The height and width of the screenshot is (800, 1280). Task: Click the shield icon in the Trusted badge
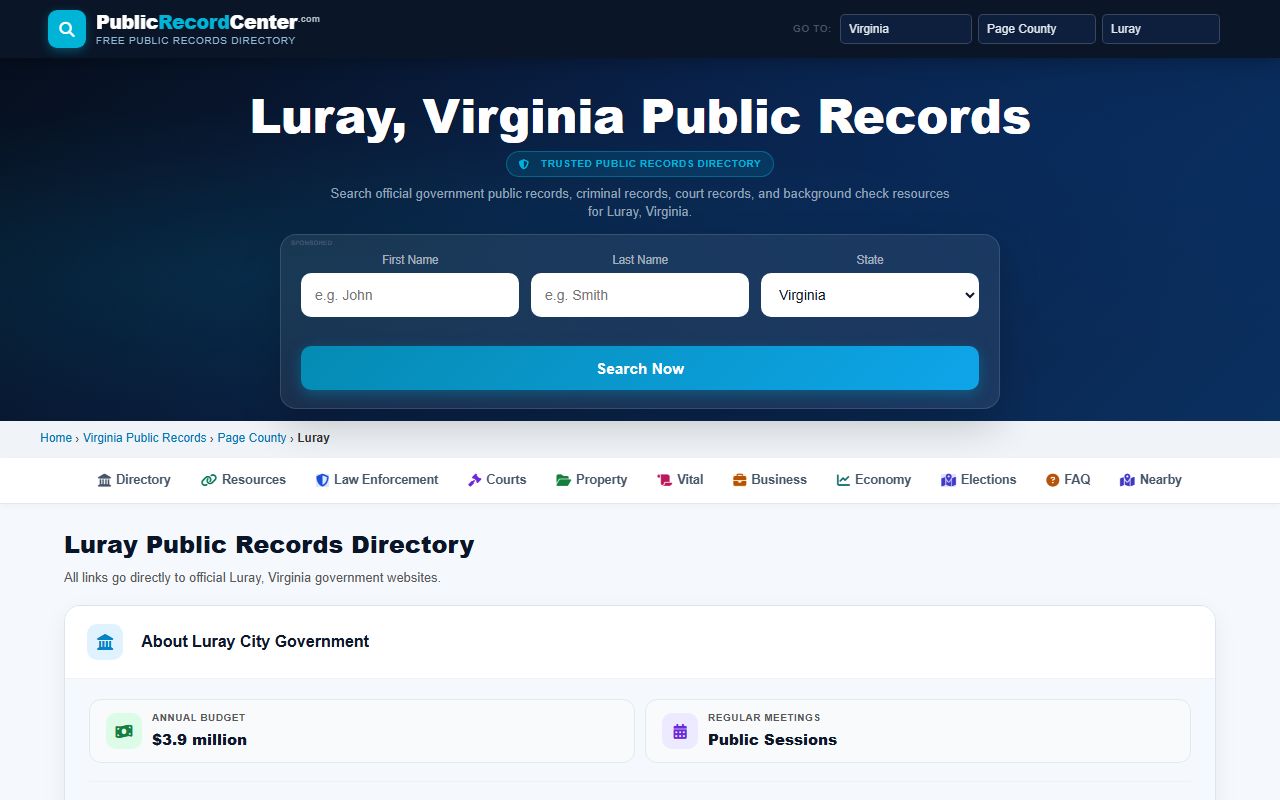tap(523, 164)
